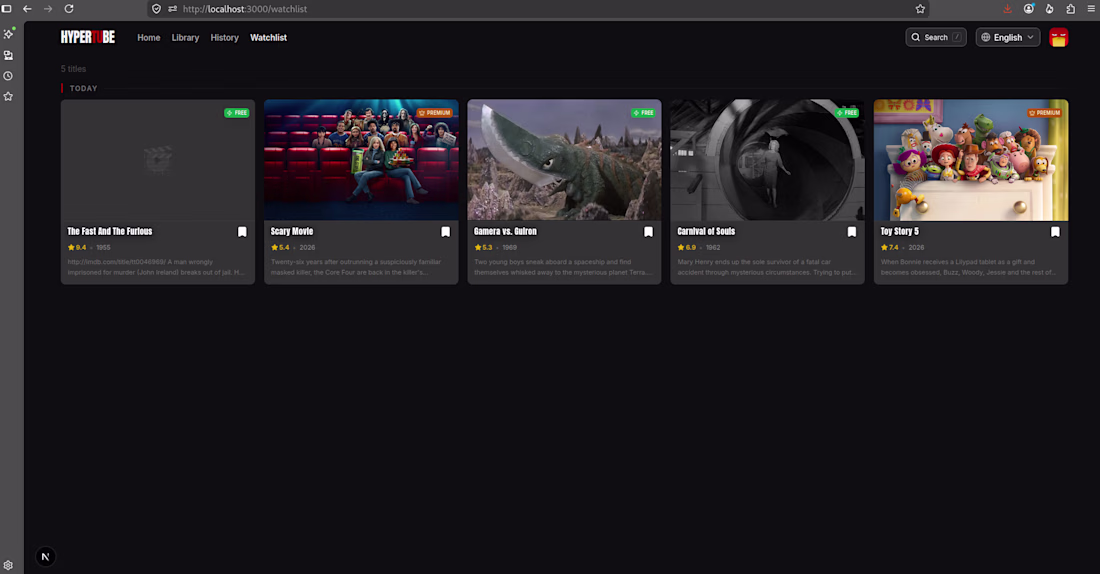Click the 9.4 star rating

(x=77, y=247)
